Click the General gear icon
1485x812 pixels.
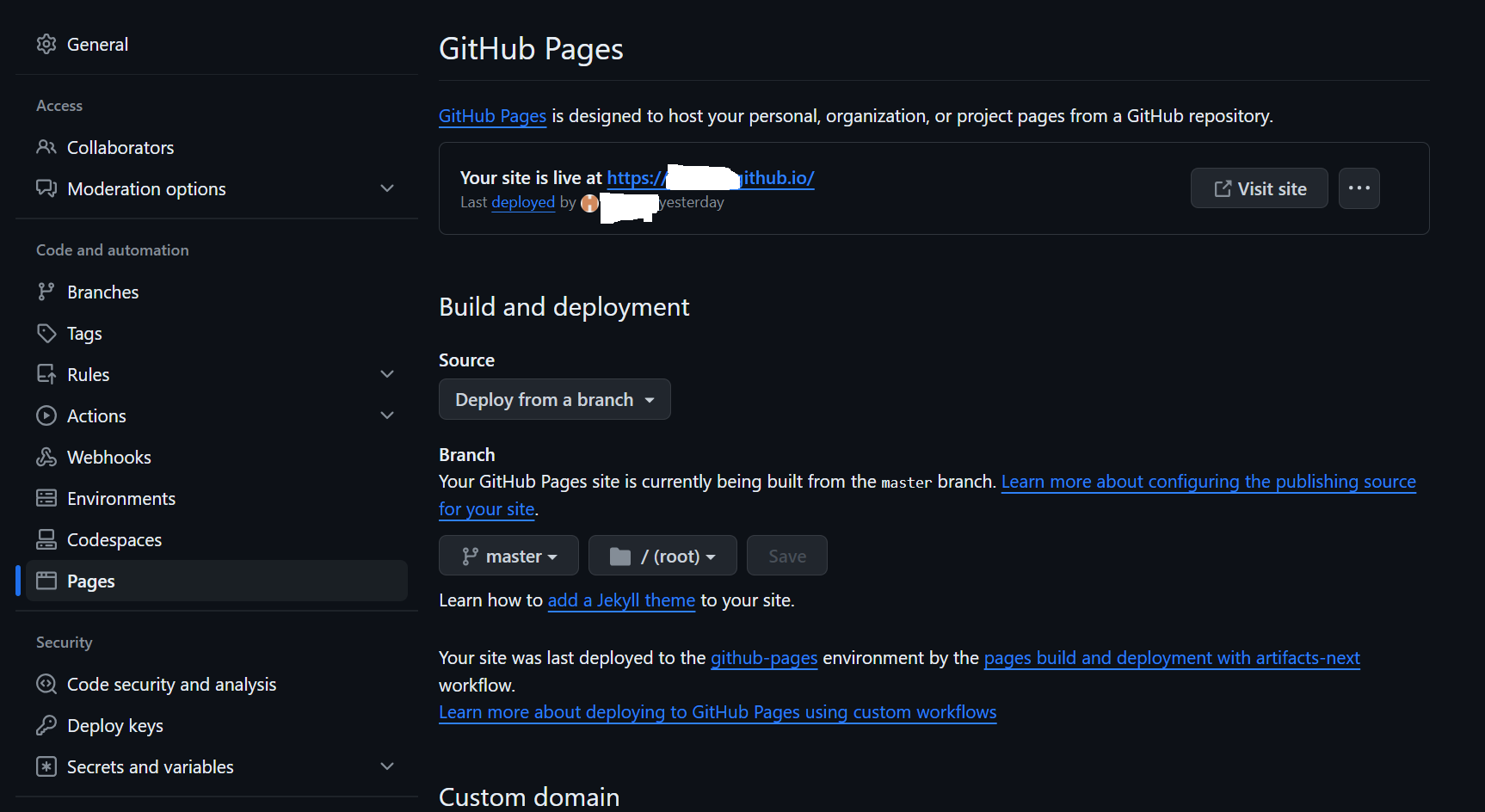pos(46,44)
